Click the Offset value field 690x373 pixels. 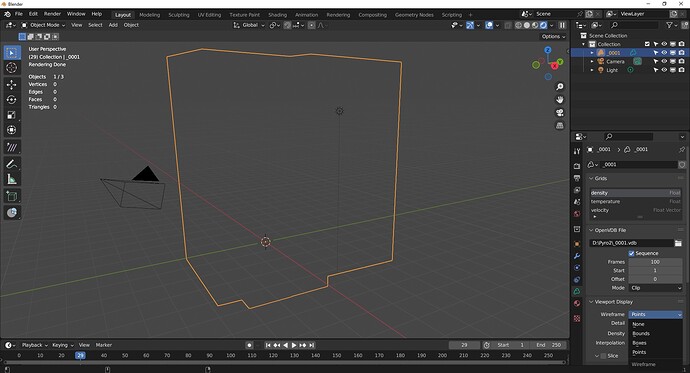click(x=655, y=279)
